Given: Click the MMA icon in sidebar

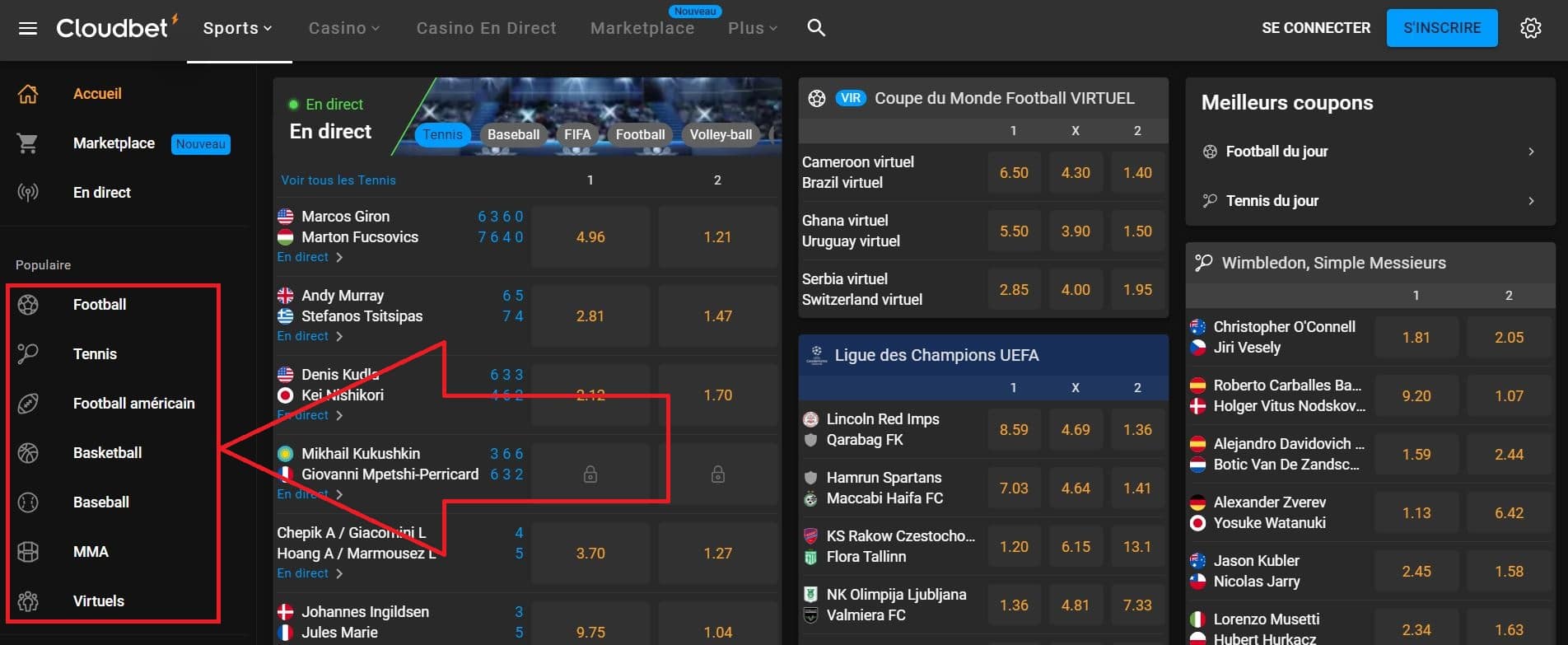Looking at the screenshot, I should coord(28,552).
